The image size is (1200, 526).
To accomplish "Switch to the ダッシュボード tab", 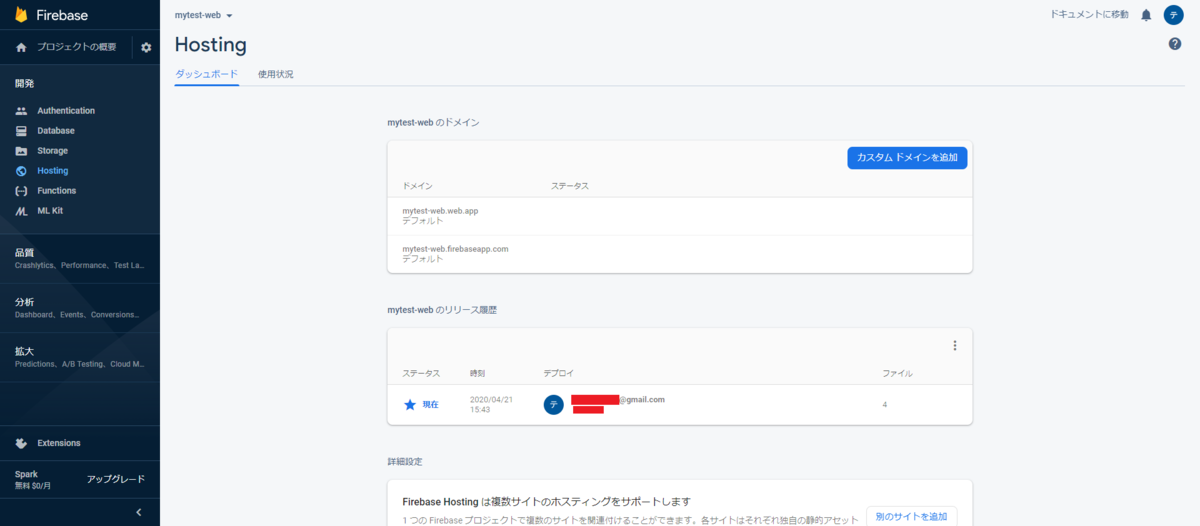I will coord(206,74).
